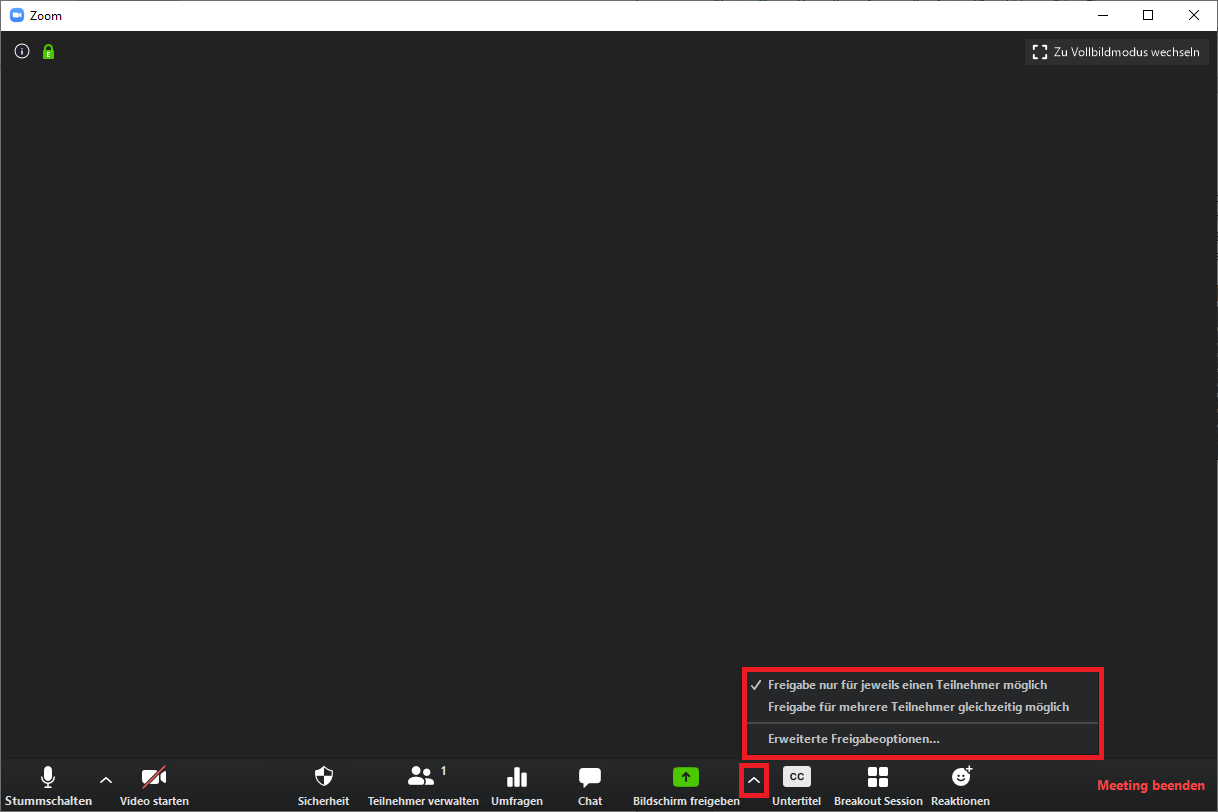
Task: Open the Breakout Session grid icon
Action: [x=878, y=778]
